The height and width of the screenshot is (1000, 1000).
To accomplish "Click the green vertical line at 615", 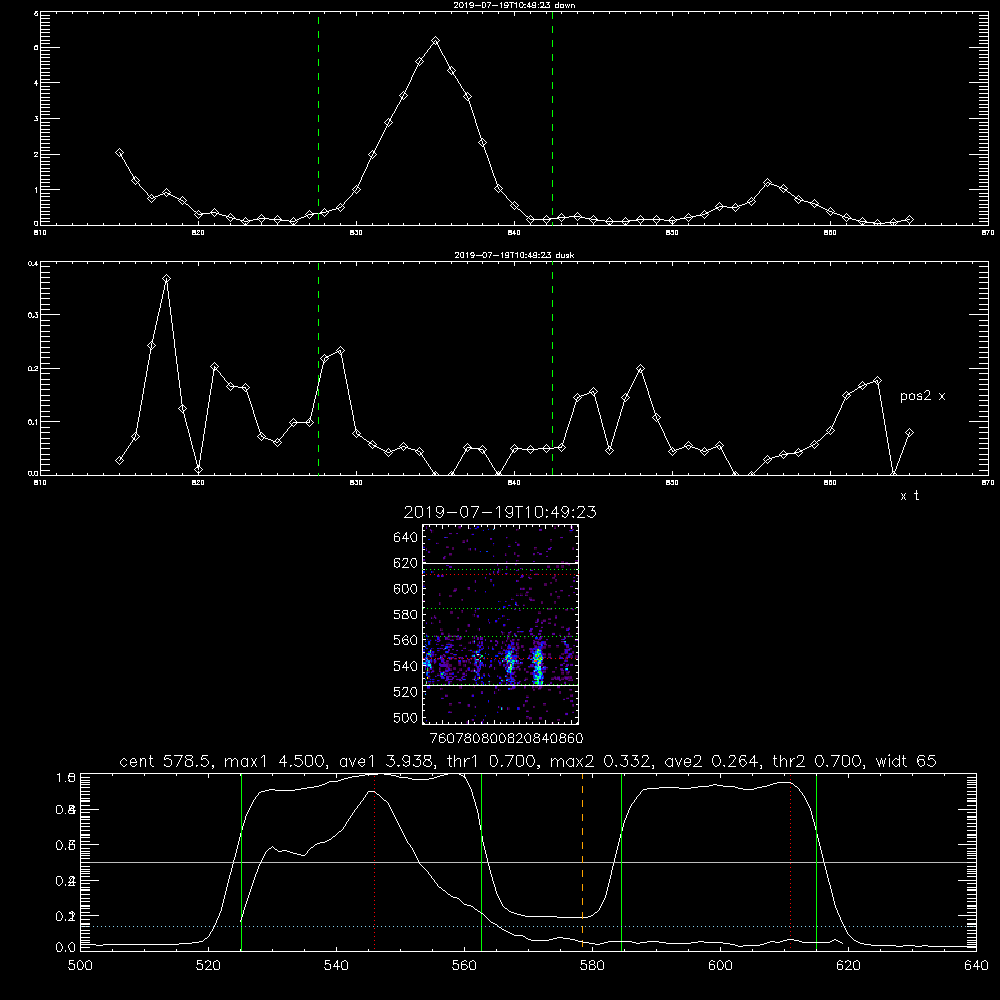I will click(816, 861).
